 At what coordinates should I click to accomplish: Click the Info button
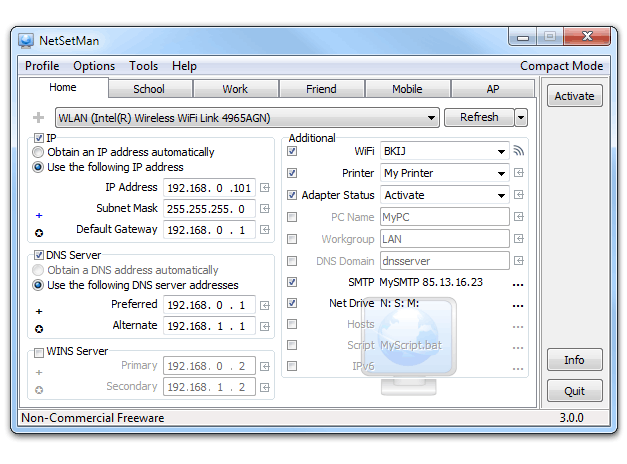[x=574, y=360]
